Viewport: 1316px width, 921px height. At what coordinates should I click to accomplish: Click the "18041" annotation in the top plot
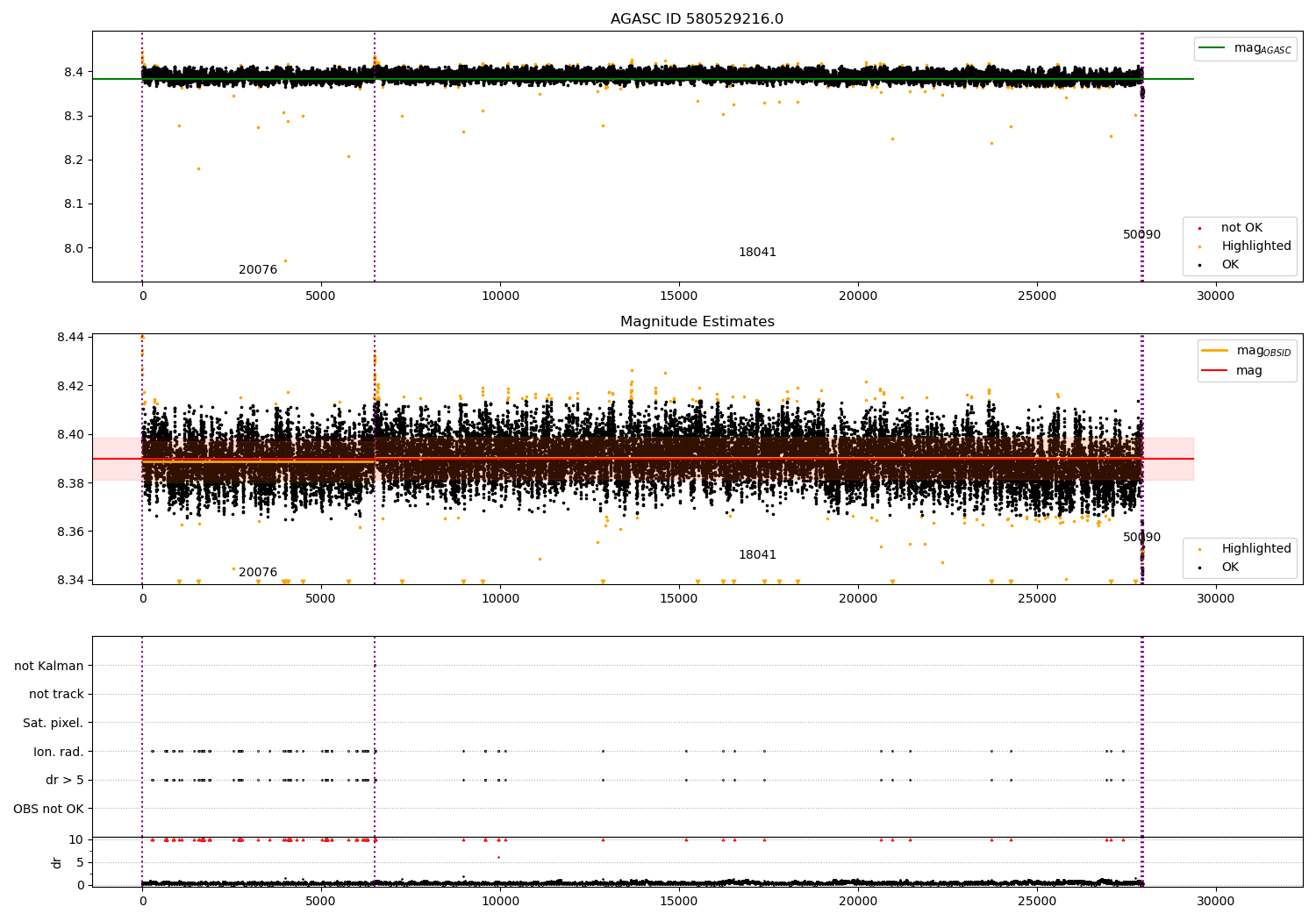point(757,253)
